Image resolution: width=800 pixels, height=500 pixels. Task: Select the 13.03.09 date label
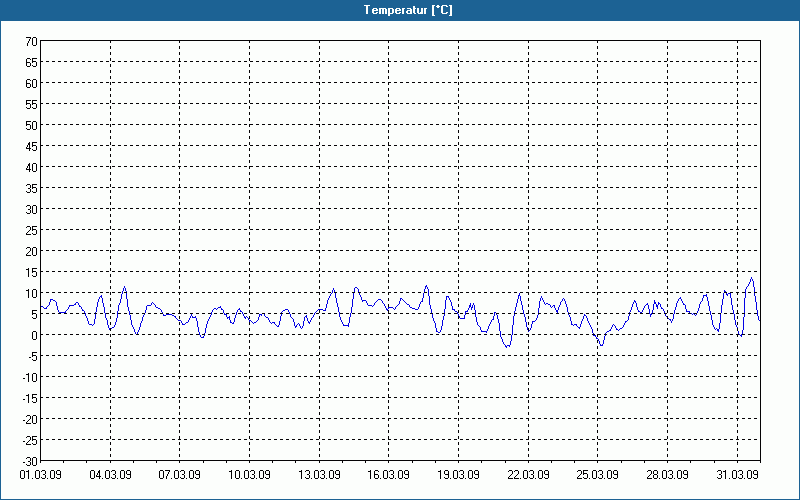(x=319, y=475)
